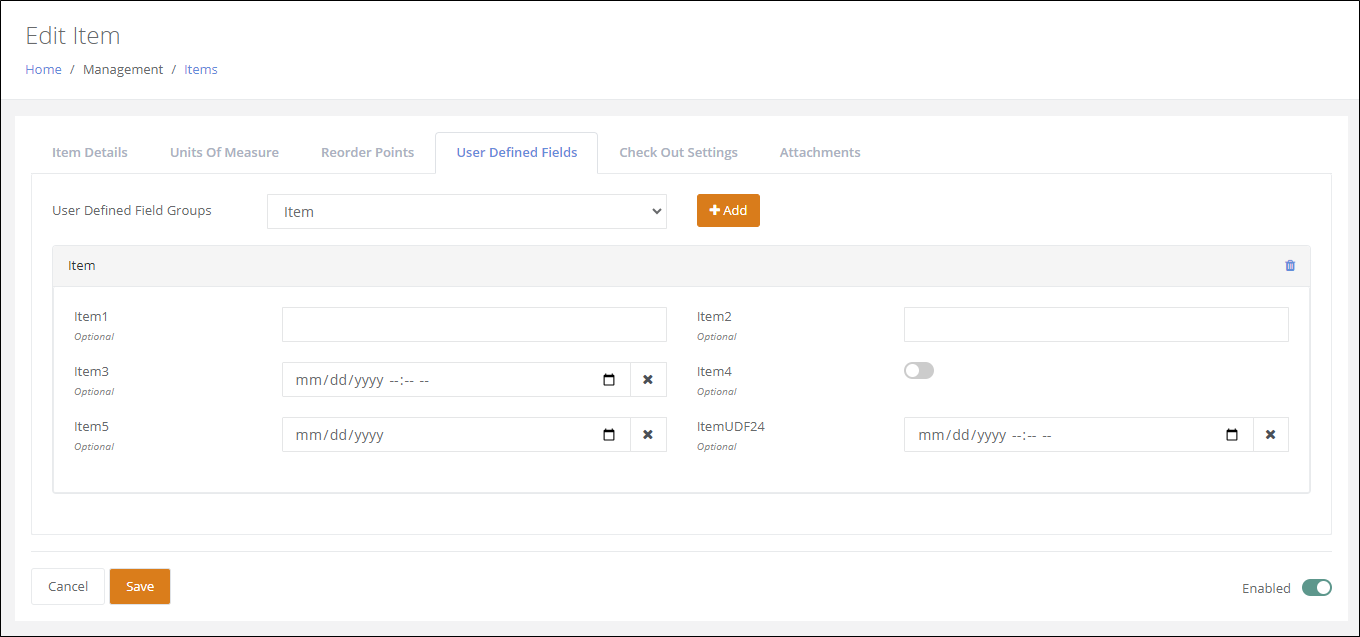
Task: Open the User Defined Field Groups dropdown
Action: 467,211
